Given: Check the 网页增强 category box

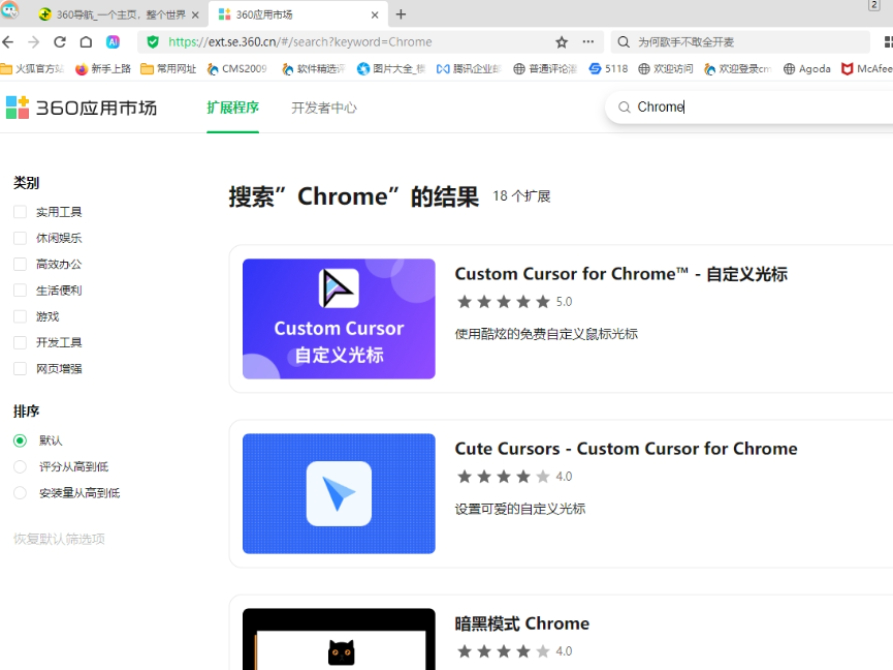Looking at the screenshot, I should click(20, 369).
